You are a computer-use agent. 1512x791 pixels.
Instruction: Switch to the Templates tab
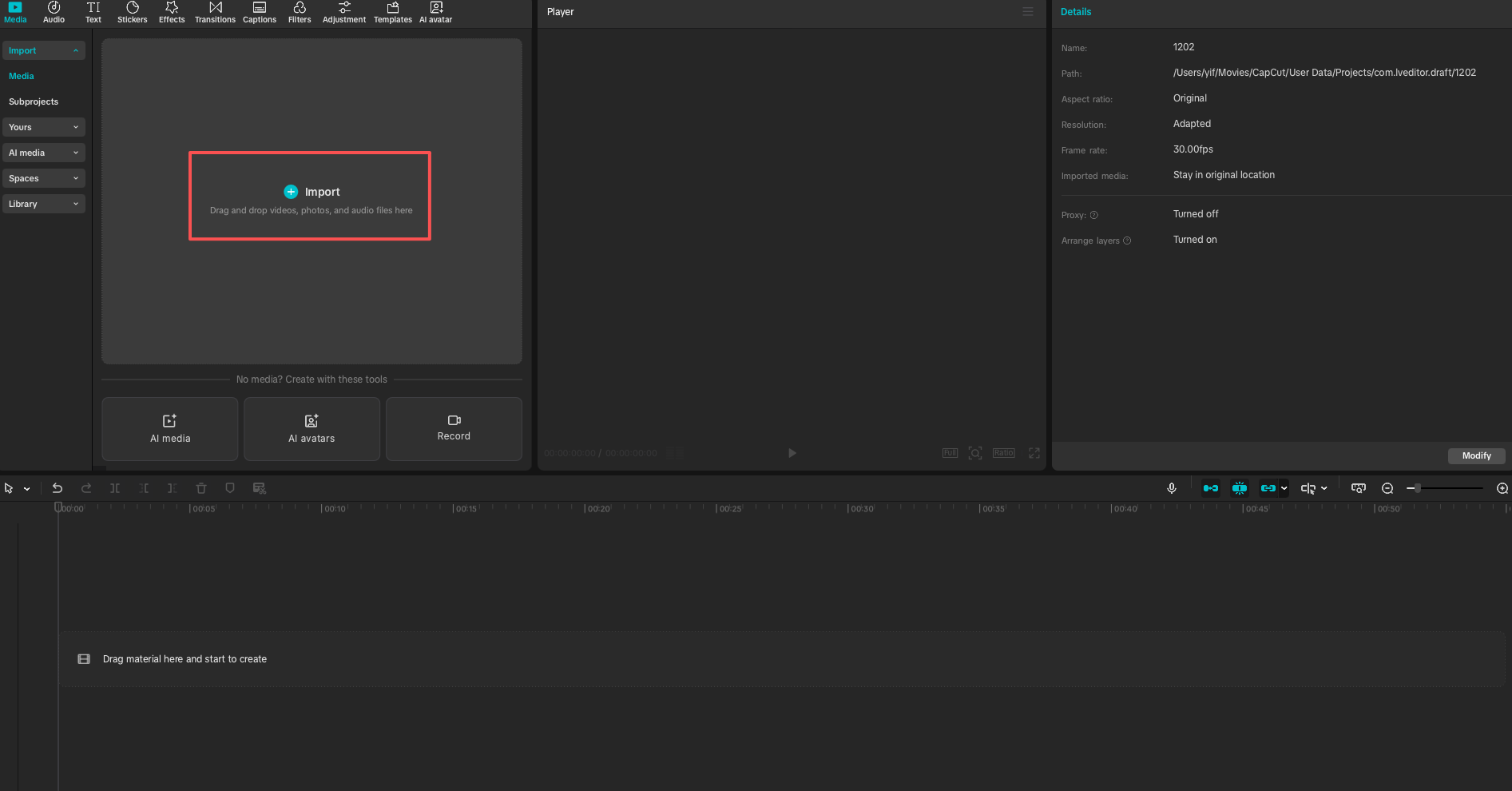click(392, 12)
